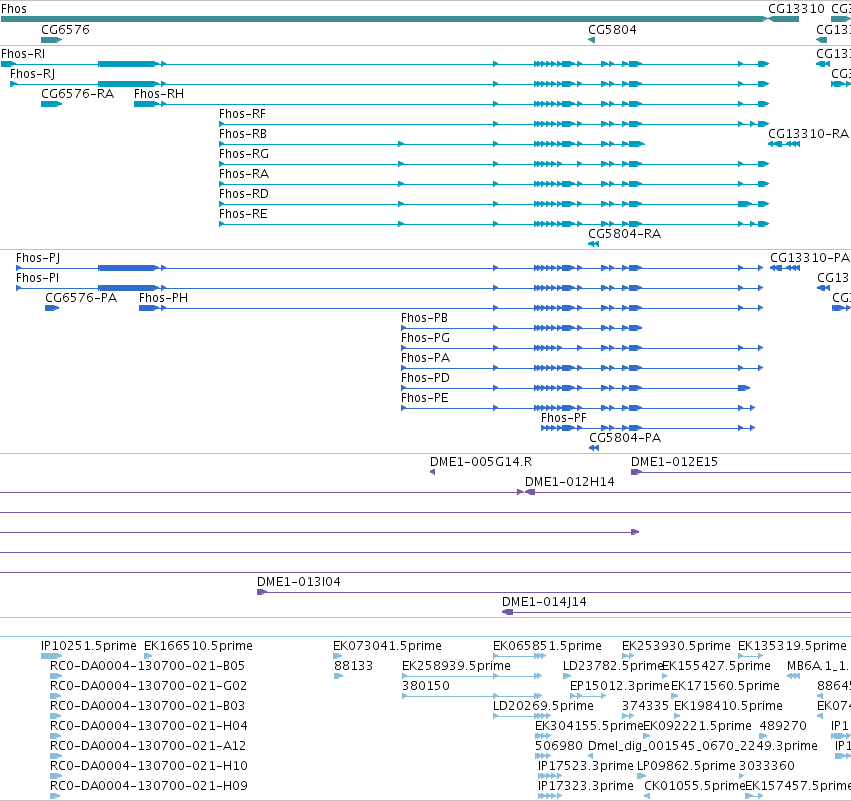Viewport: 851px width, 801px height.
Task: Click the Fhos-RH transcript label
Action: point(159,94)
